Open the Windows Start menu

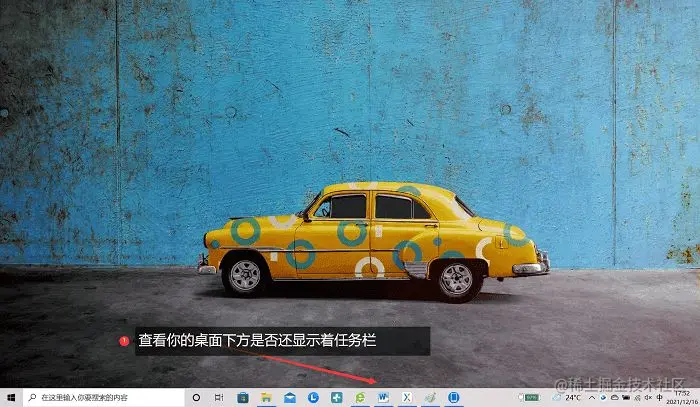[x=11, y=397]
